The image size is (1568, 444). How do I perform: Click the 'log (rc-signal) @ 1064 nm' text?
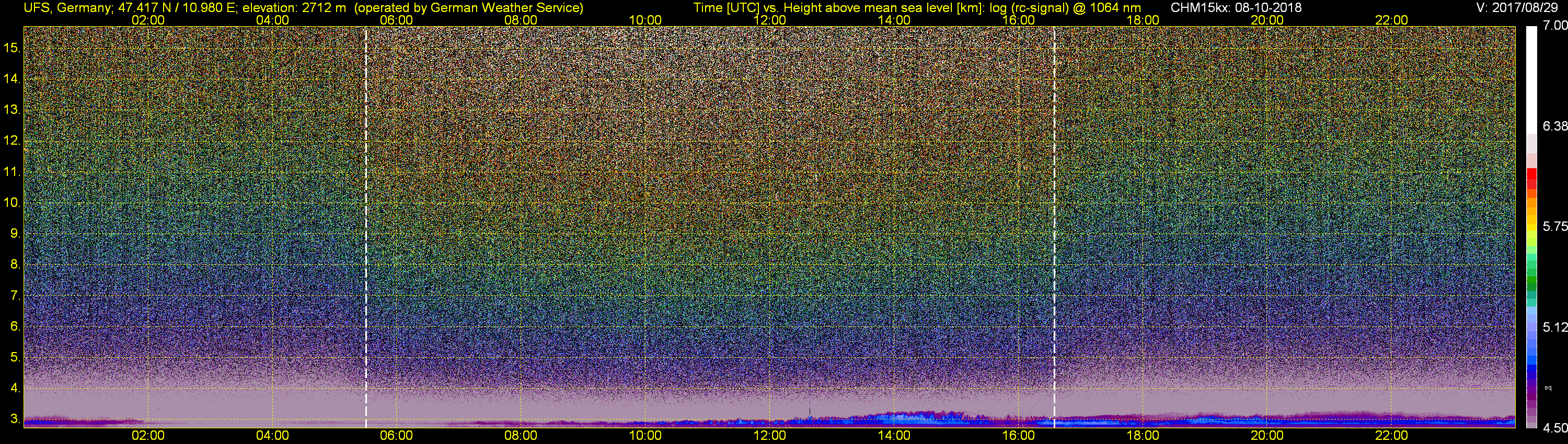(1065, 8)
